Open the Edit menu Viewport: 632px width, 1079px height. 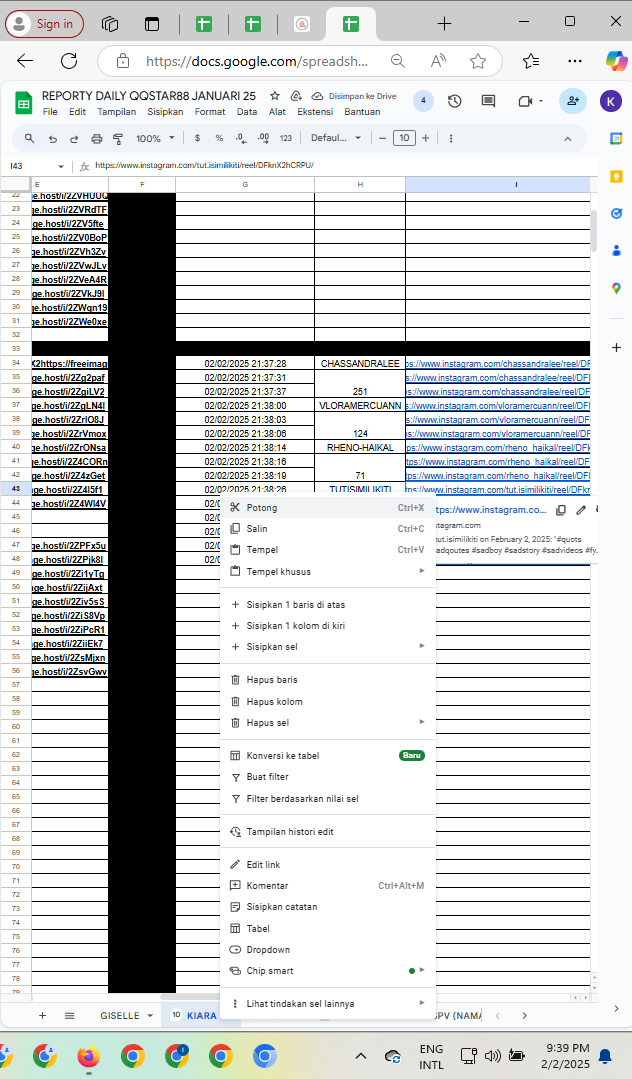point(78,111)
